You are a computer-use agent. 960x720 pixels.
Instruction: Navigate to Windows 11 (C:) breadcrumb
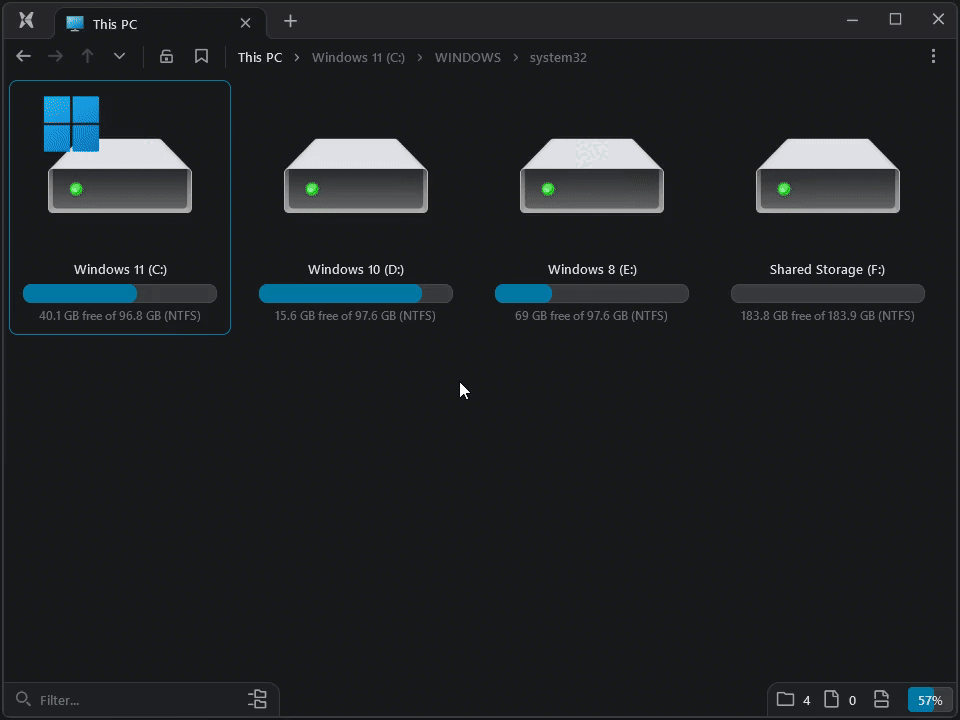pos(358,58)
